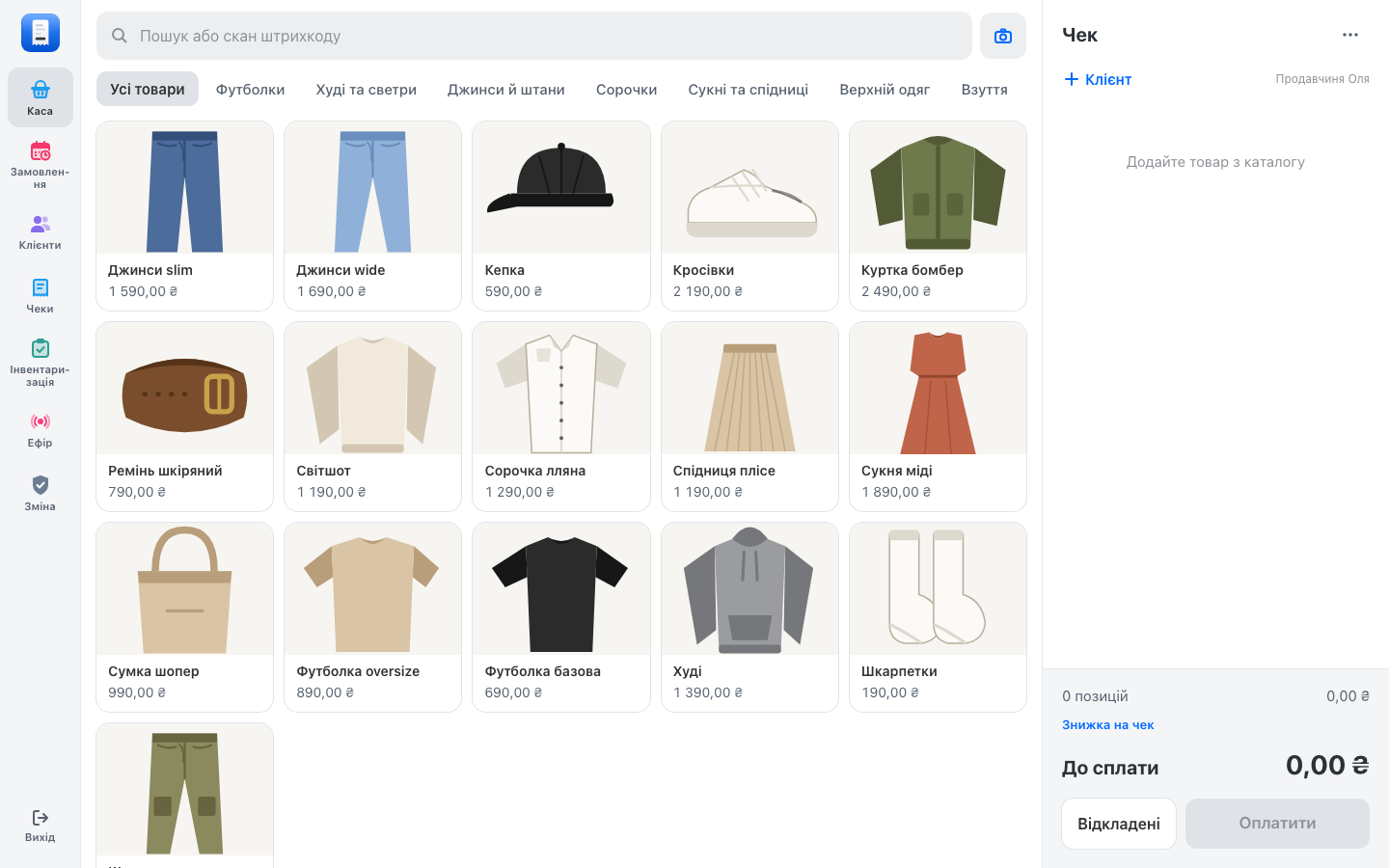Add Джинси wide product

[373, 216]
